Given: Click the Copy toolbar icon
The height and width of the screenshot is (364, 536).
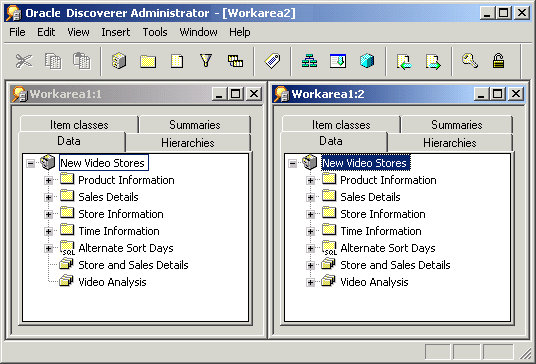Looking at the screenshot, I should click(53, 62).
